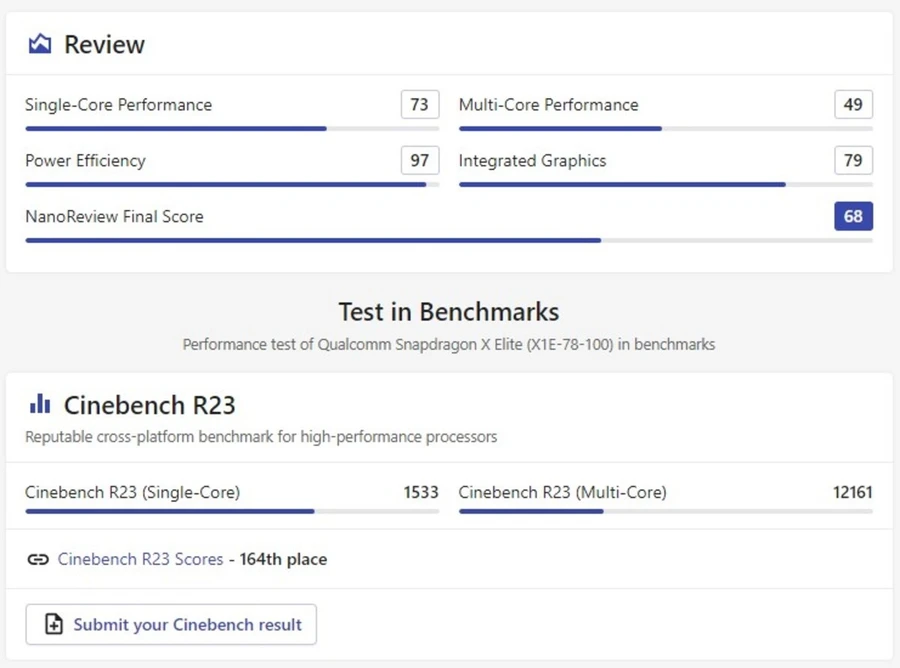Click the single-core score 1533
The width and height of the screenshot is (900, 668).
[x=421, y=492]
